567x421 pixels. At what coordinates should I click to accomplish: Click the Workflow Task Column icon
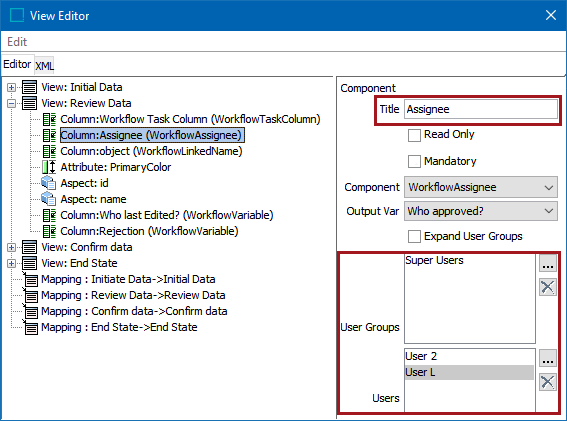50,119
